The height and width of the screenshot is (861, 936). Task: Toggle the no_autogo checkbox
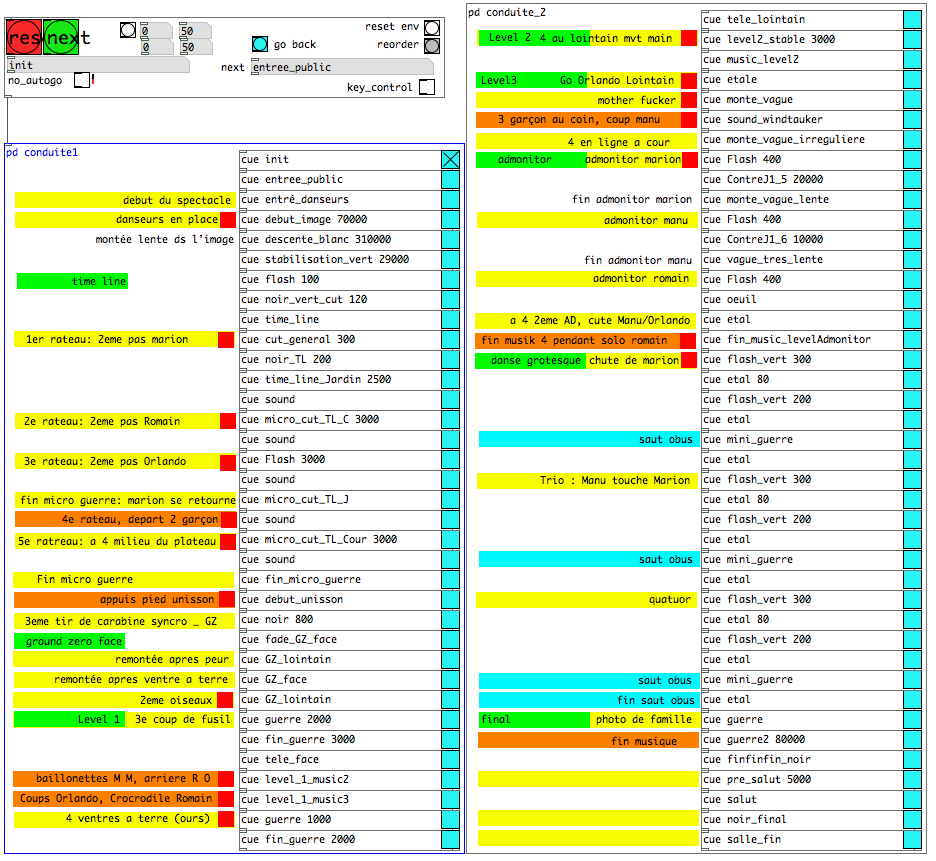click(x=82, y=80)
